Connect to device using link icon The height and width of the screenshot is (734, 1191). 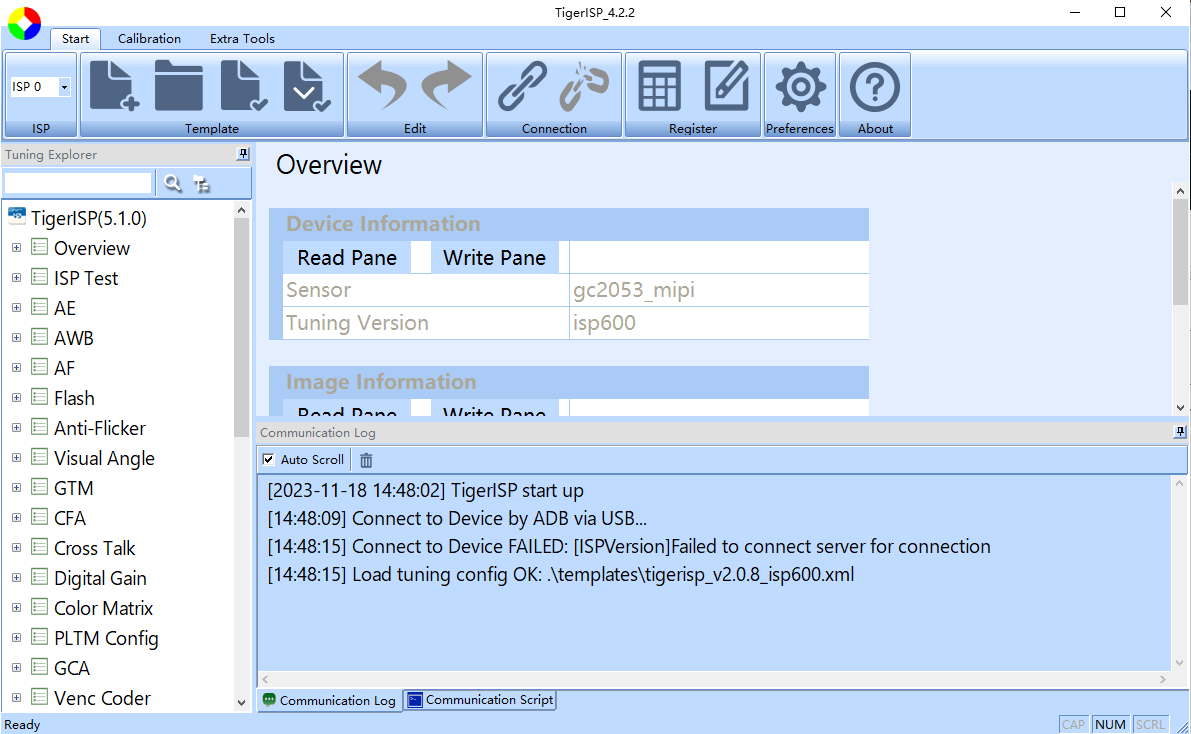click(522, 86)
